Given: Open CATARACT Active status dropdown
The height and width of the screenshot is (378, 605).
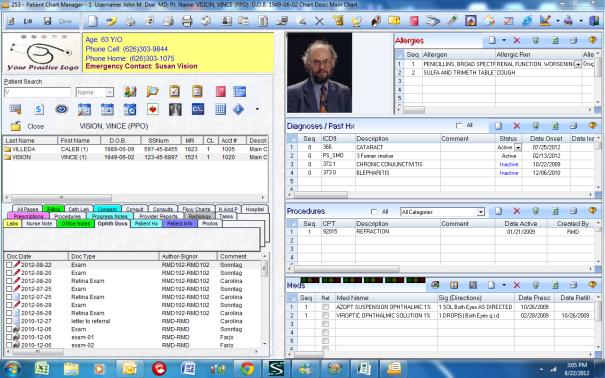Looking at the screenshot, I should click(x=518, y=147).
